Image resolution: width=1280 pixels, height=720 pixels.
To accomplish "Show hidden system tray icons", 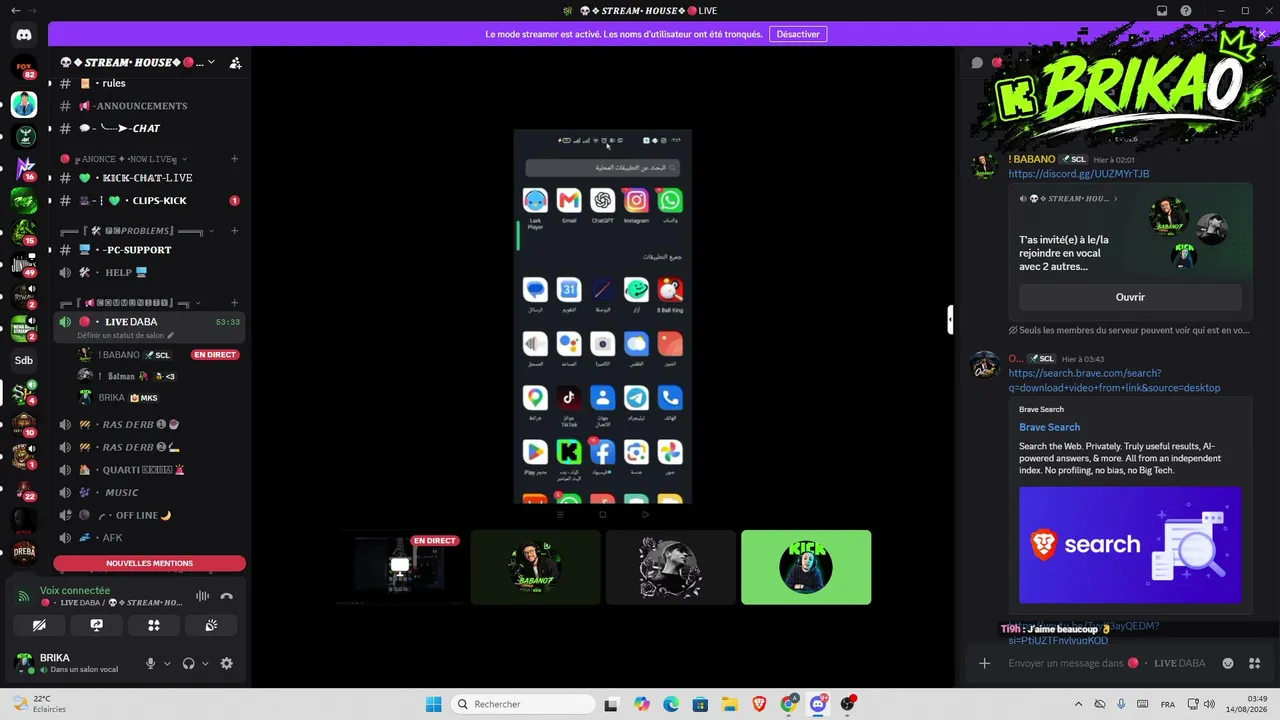I will [x=1078, y=704].
